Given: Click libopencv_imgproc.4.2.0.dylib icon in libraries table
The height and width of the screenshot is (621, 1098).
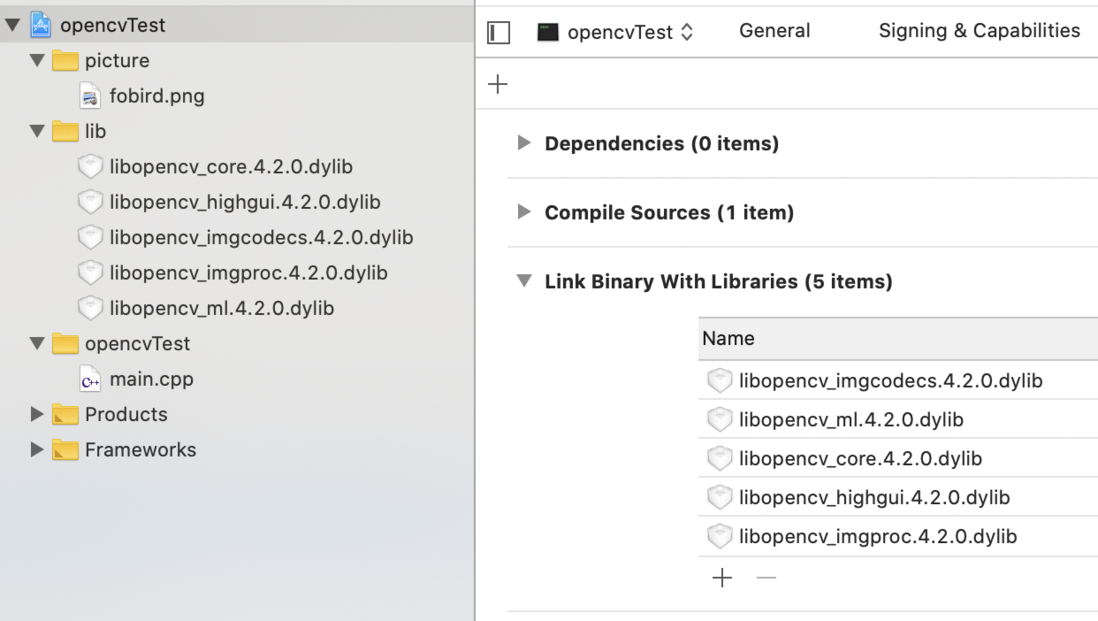Looking at the screenshot, I should [719, 536].
